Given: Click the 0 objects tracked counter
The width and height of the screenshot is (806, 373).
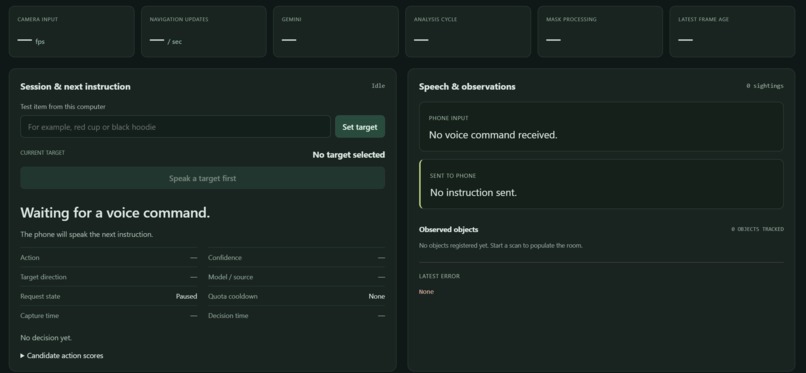Looking at the screenshot, I should point(758,229).
